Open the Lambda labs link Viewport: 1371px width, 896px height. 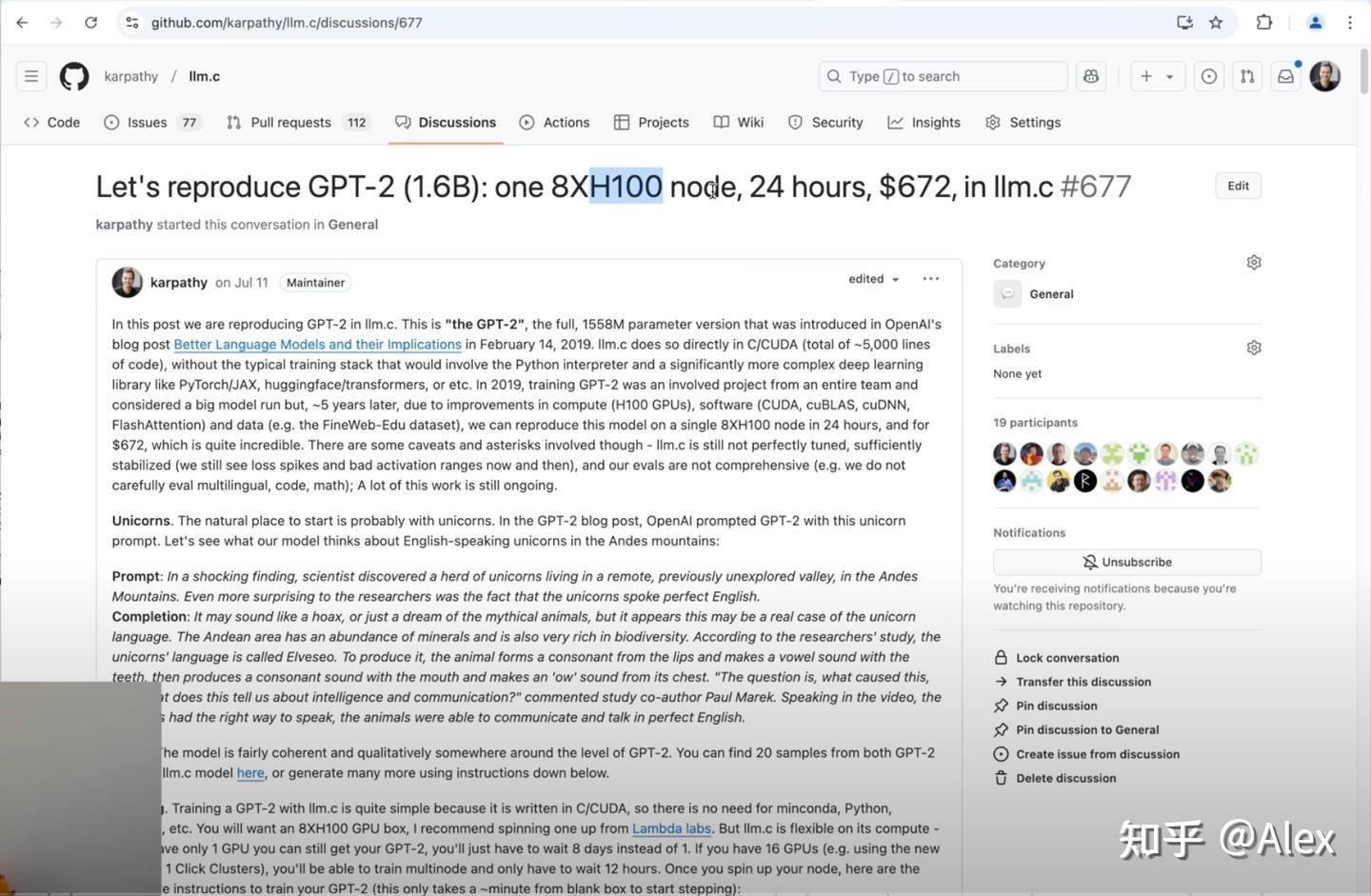tap(671, 827)
